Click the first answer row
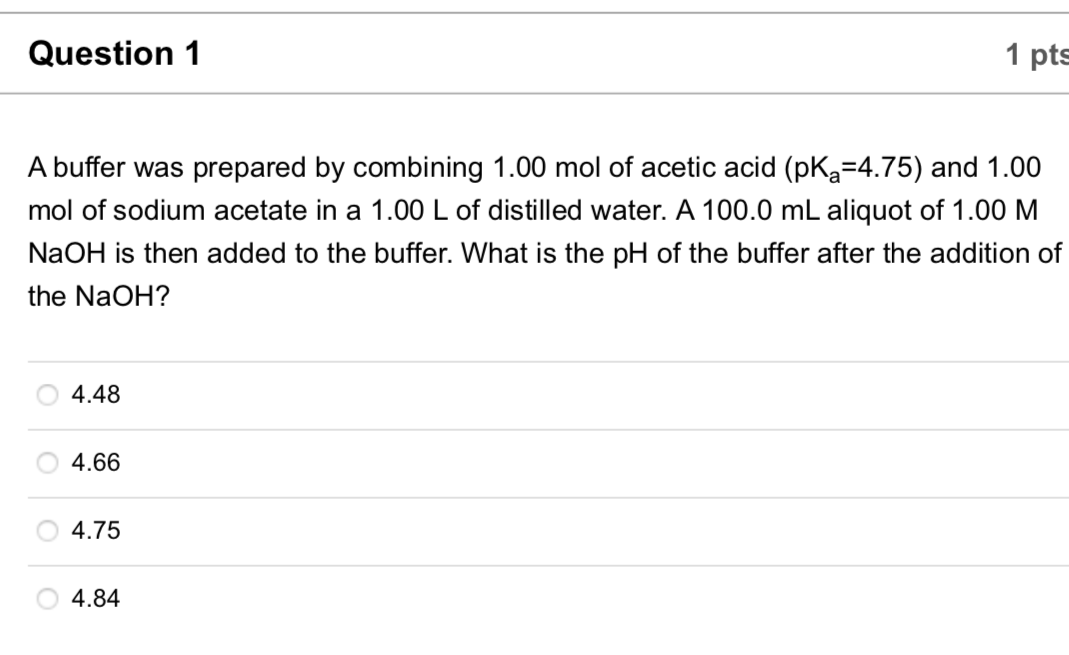Viewport: 1069px width, 655px height. pyautogui.click(x=500, y=394)
